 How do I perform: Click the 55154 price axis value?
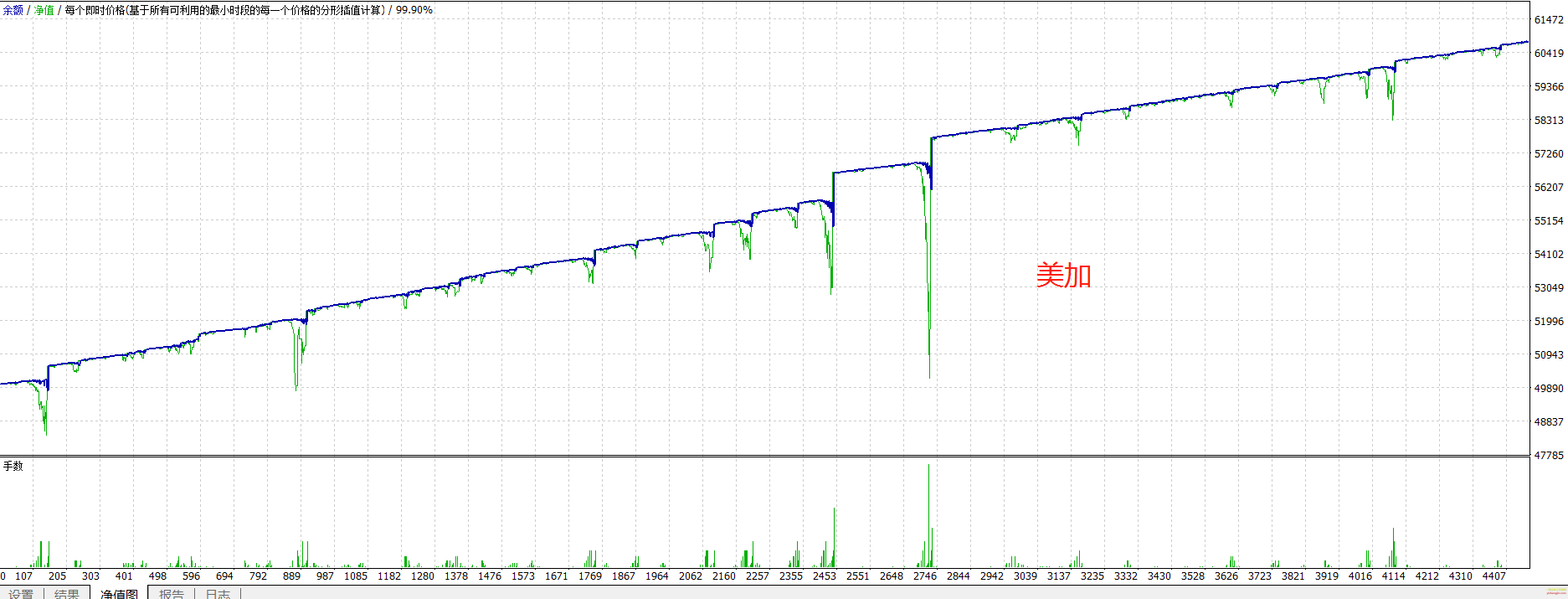pos(1549,220)
